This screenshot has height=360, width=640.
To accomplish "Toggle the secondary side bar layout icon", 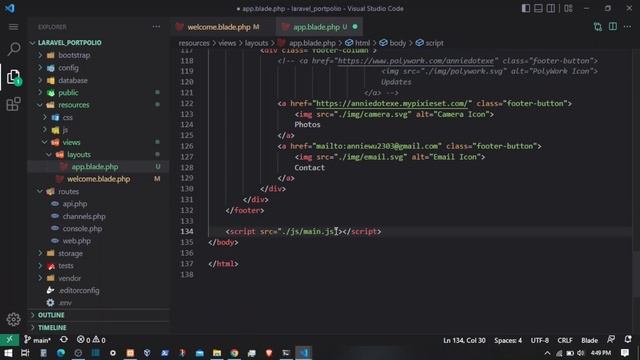I will point(551,8).
